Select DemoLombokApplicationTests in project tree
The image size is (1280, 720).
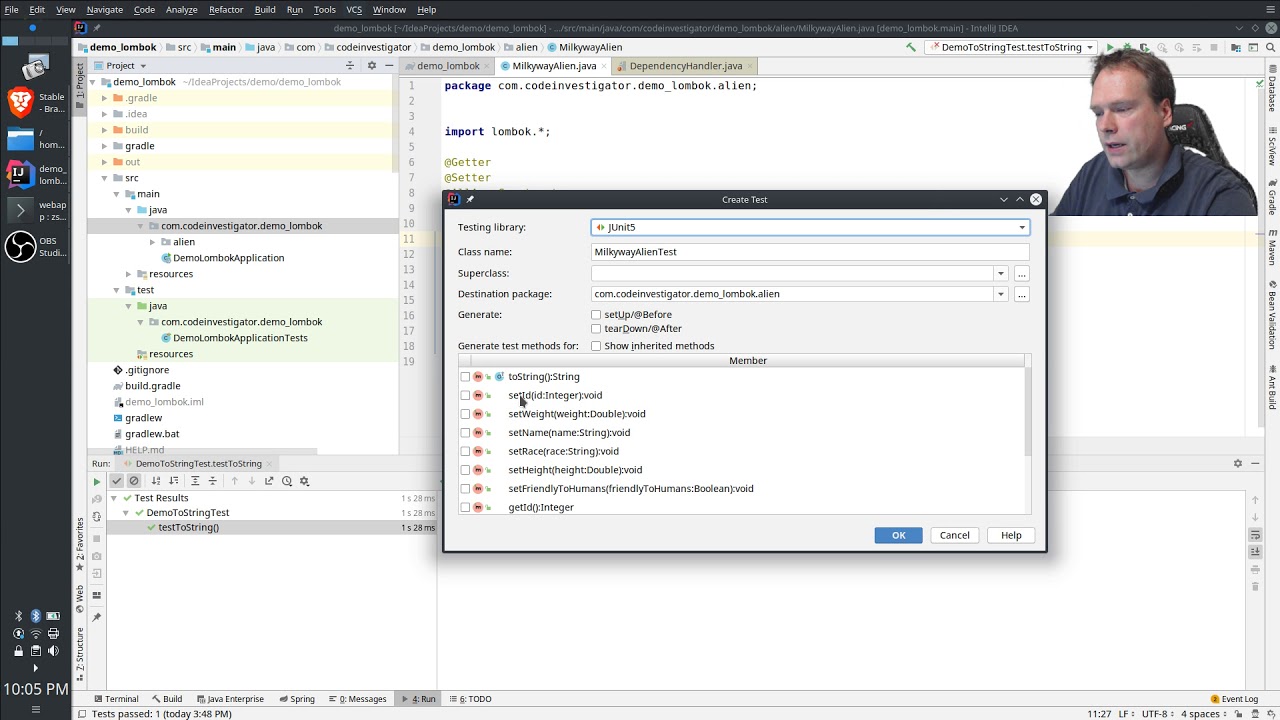(x=240, y=338)
